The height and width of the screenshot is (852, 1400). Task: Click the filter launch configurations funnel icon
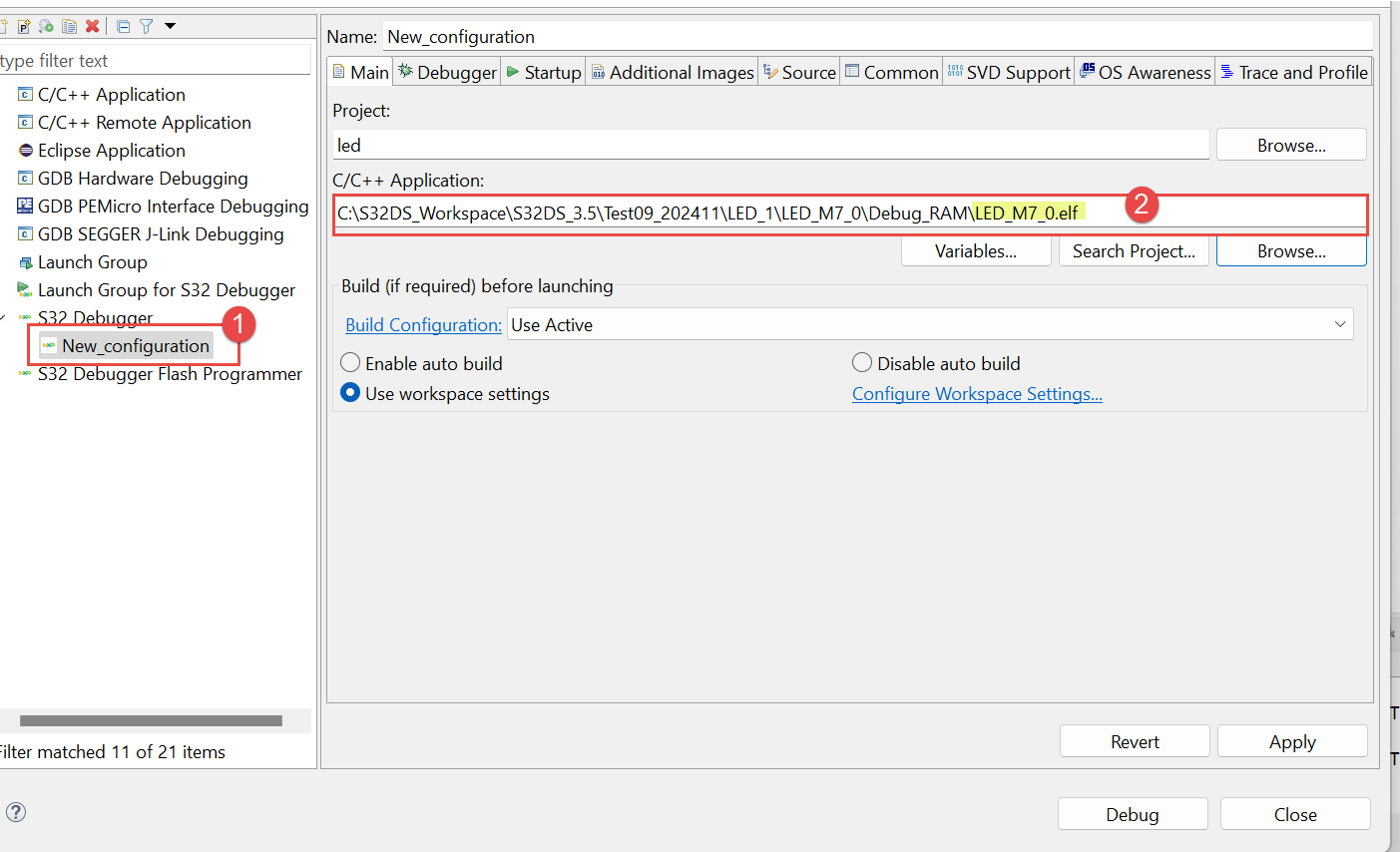[x=147, y=26]
